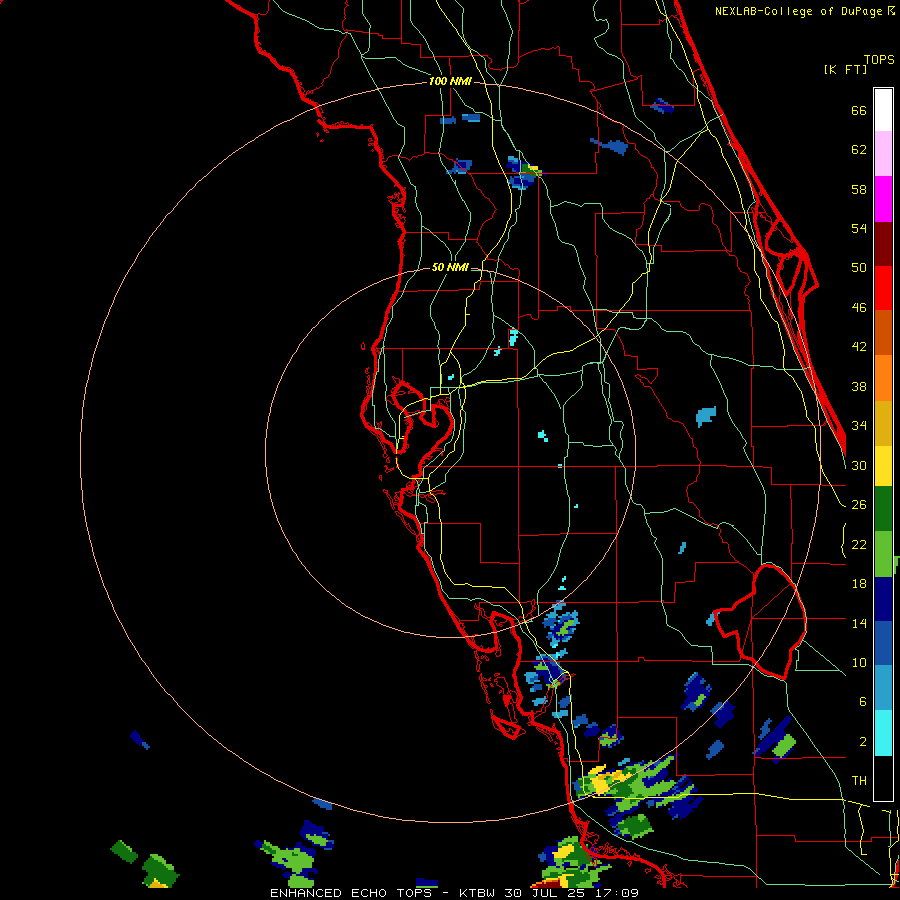
Task: Click the "KTBW" radar site identifier
Action: pos(476,893)
